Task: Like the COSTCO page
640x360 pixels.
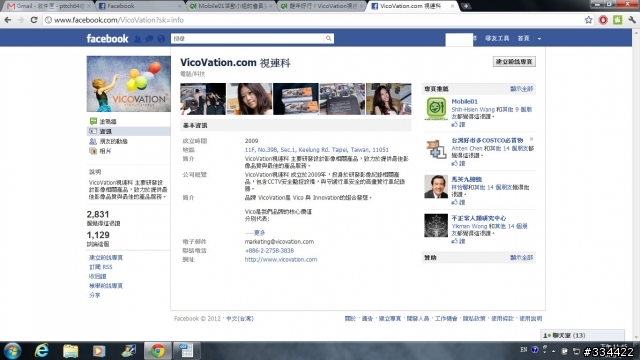Action: 458,163
